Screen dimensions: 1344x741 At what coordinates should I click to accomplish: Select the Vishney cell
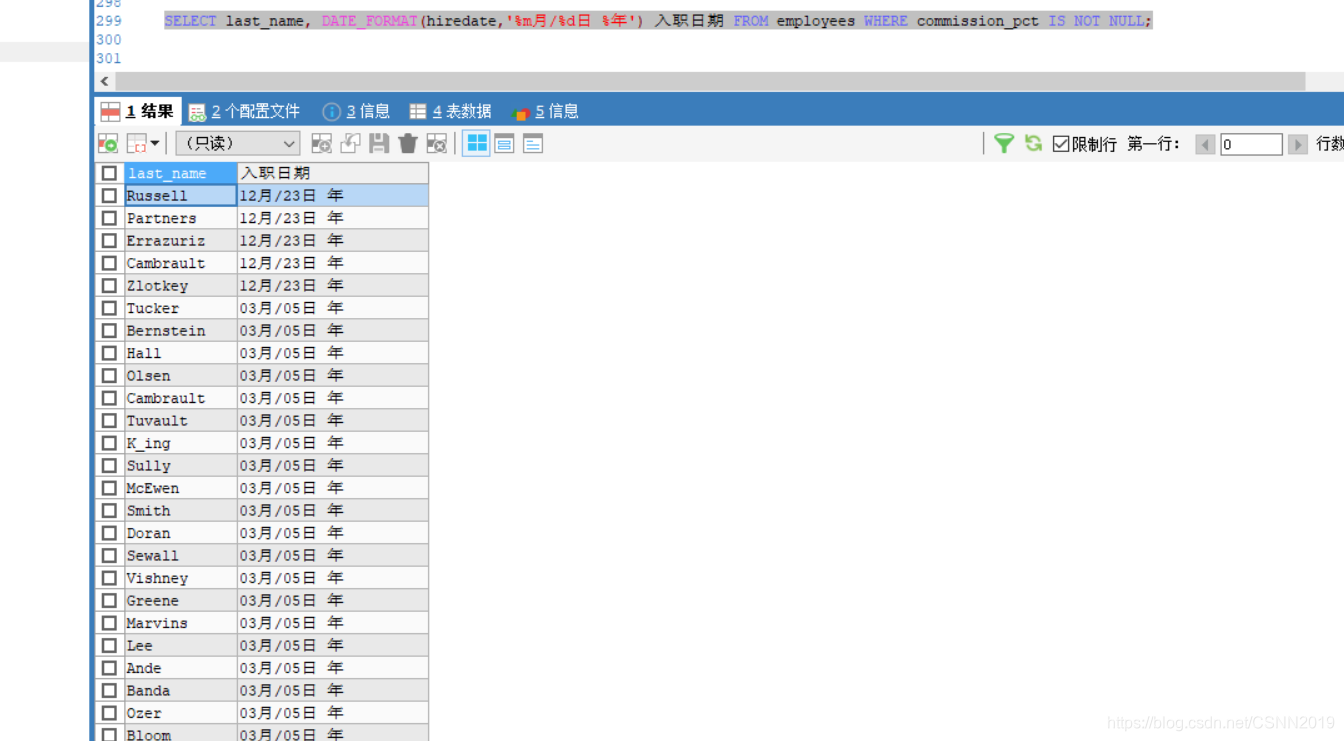180,578
